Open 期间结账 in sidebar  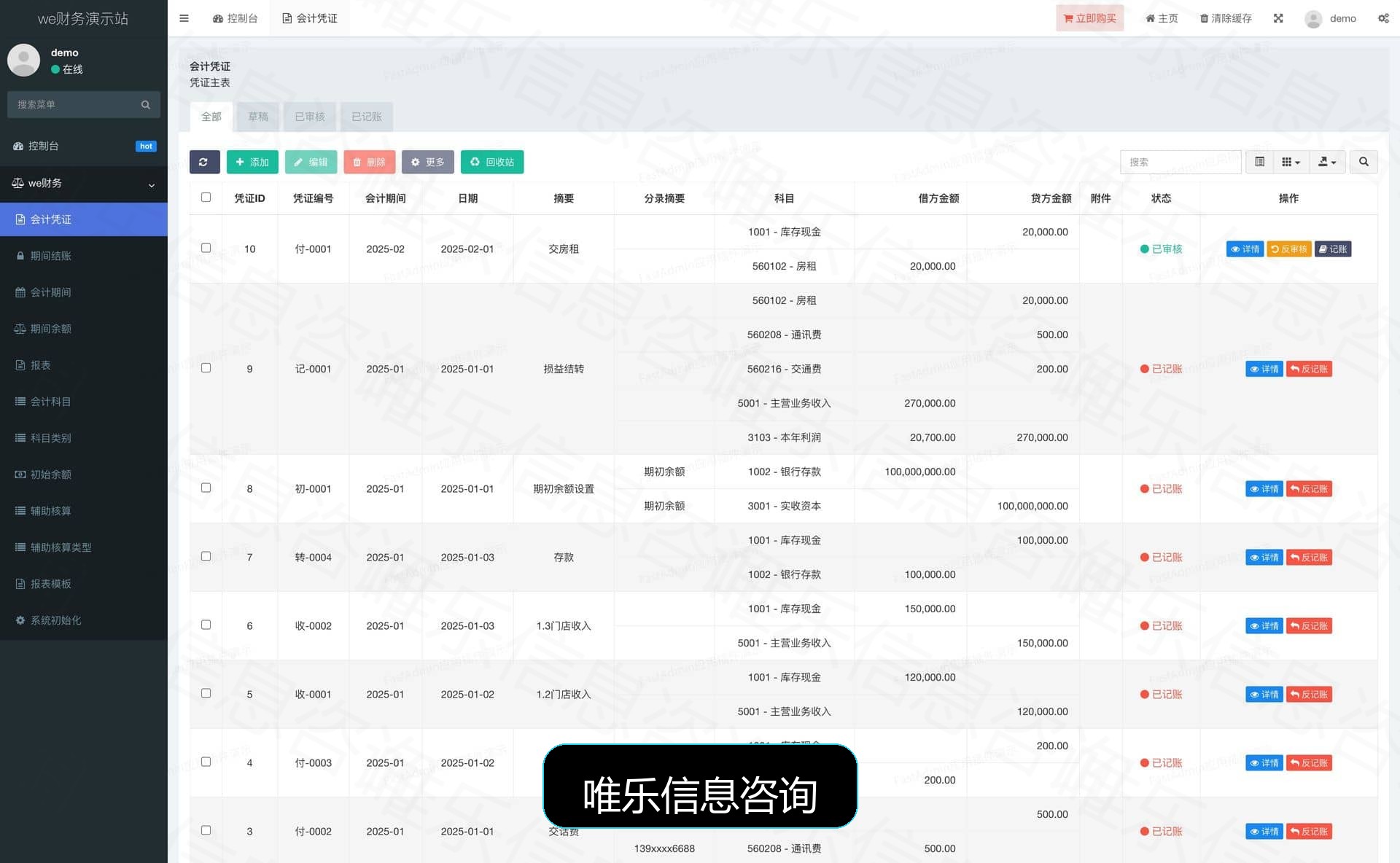[84, 256]
